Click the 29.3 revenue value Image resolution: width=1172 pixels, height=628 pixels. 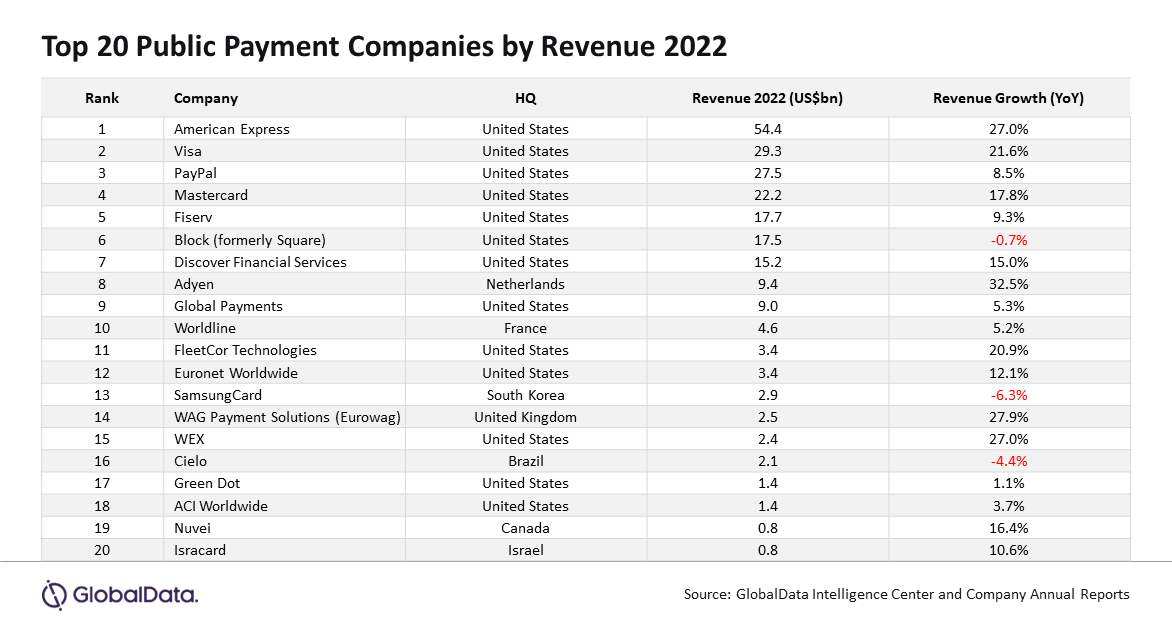[768, 151]
